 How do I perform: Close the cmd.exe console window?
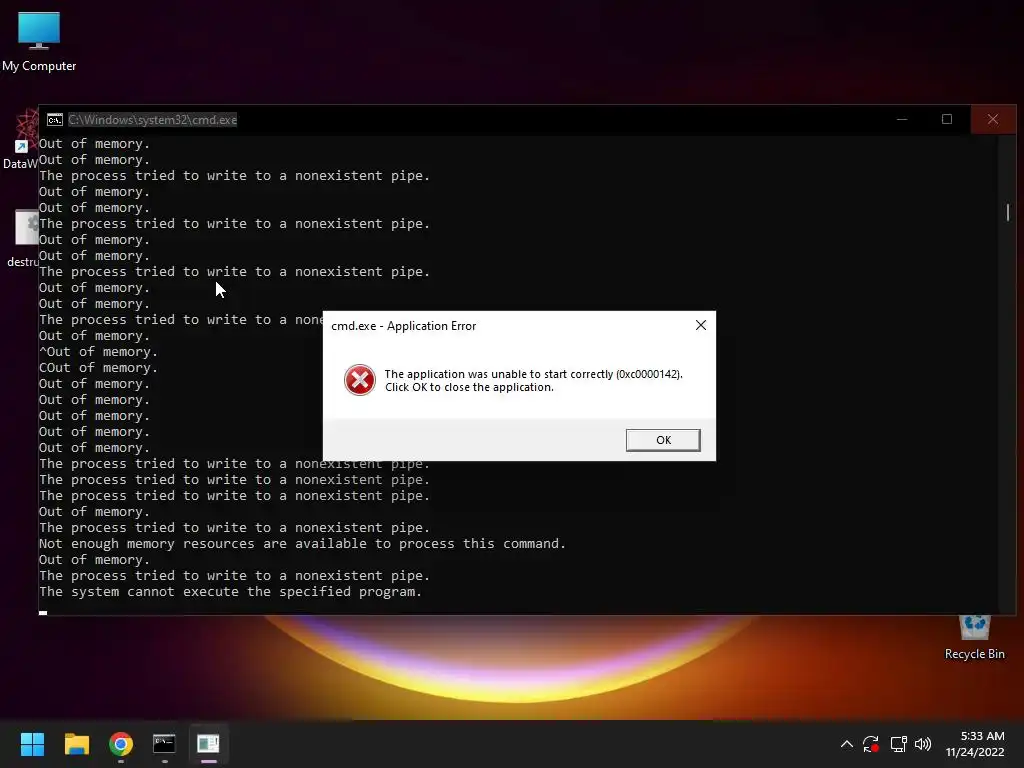(x=993, y=120)
